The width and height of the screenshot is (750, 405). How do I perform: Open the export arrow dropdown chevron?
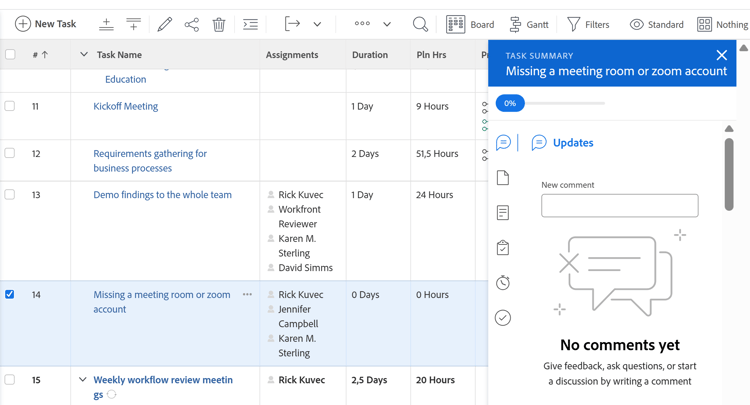[x=317, y=24]
